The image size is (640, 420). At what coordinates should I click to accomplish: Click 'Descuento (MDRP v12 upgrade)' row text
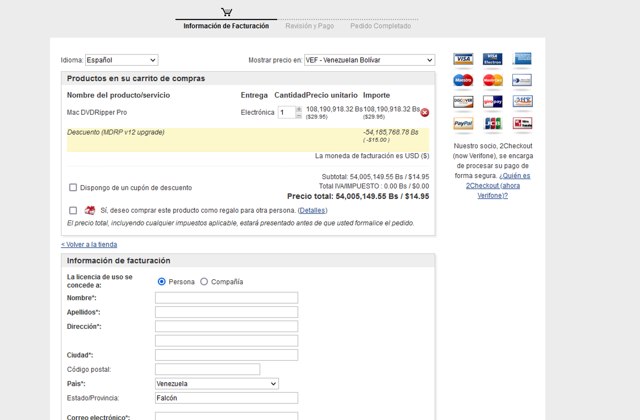[116, 132]
